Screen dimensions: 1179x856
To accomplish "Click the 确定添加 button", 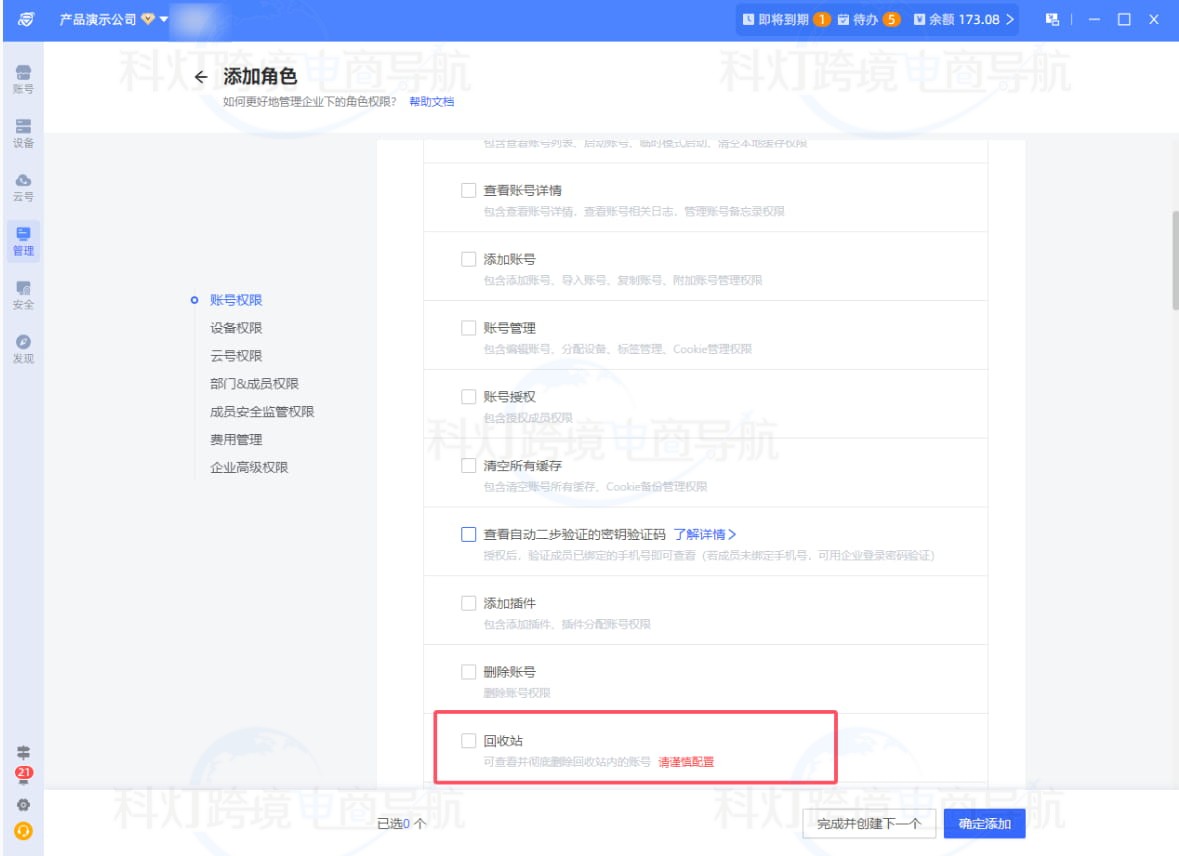I will [983, 823].
